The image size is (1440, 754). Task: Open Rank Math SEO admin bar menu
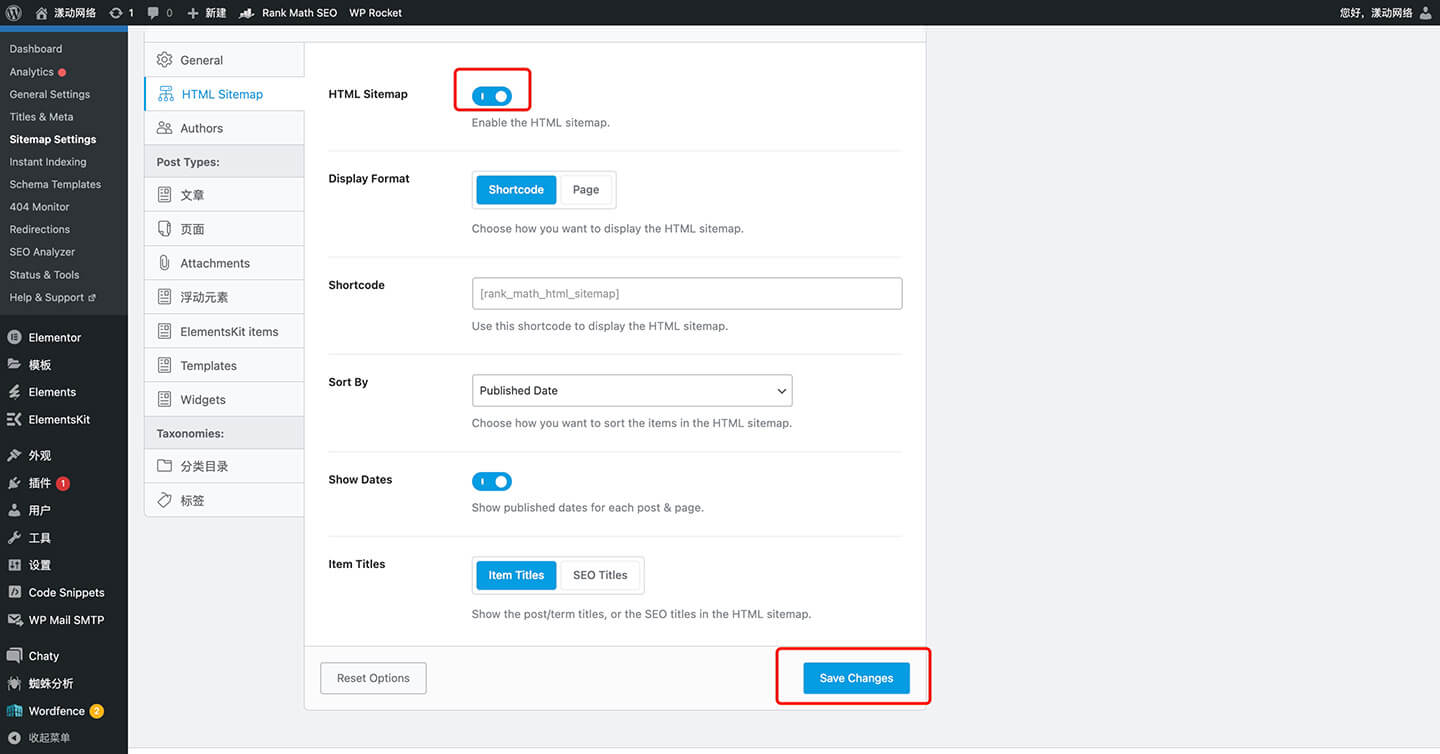tap(288, 13)
